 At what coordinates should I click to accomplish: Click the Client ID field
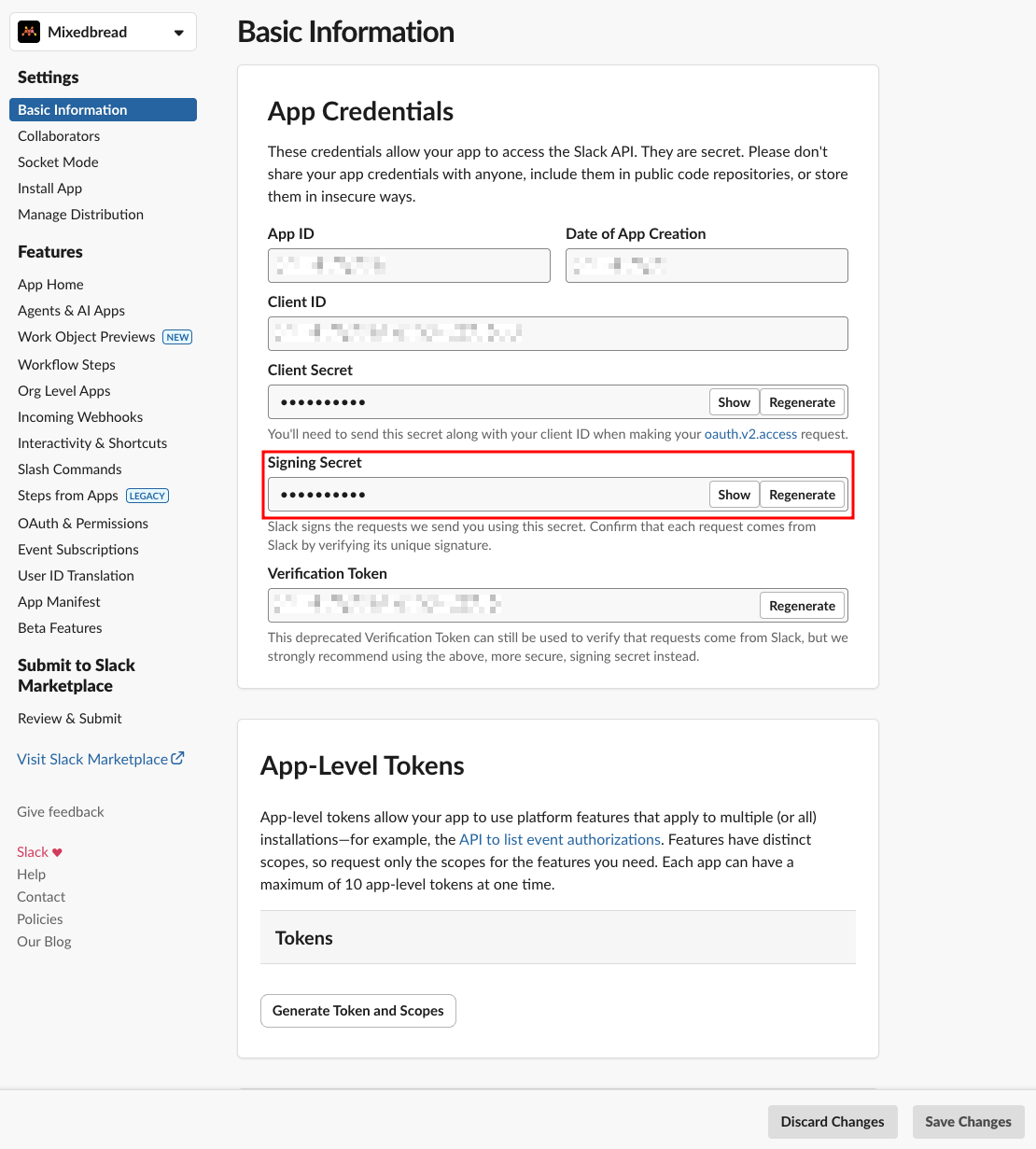point(558,333)
